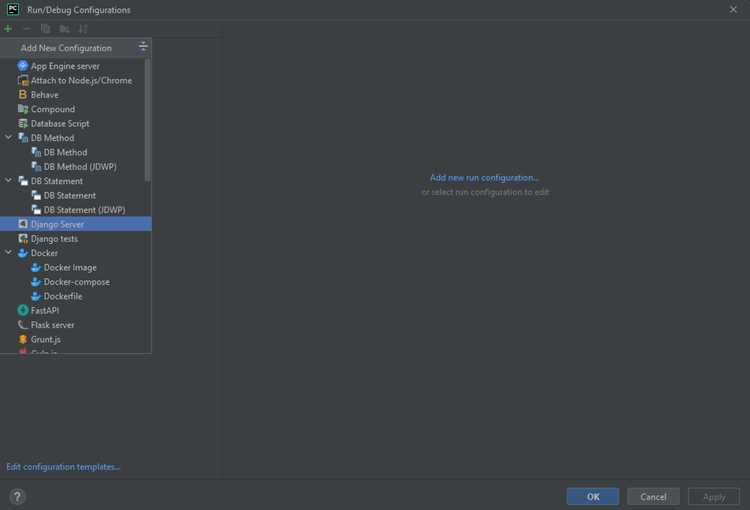The image size is (750, 510).
Task: Click the Django Server icon
Action: (22, 223)
